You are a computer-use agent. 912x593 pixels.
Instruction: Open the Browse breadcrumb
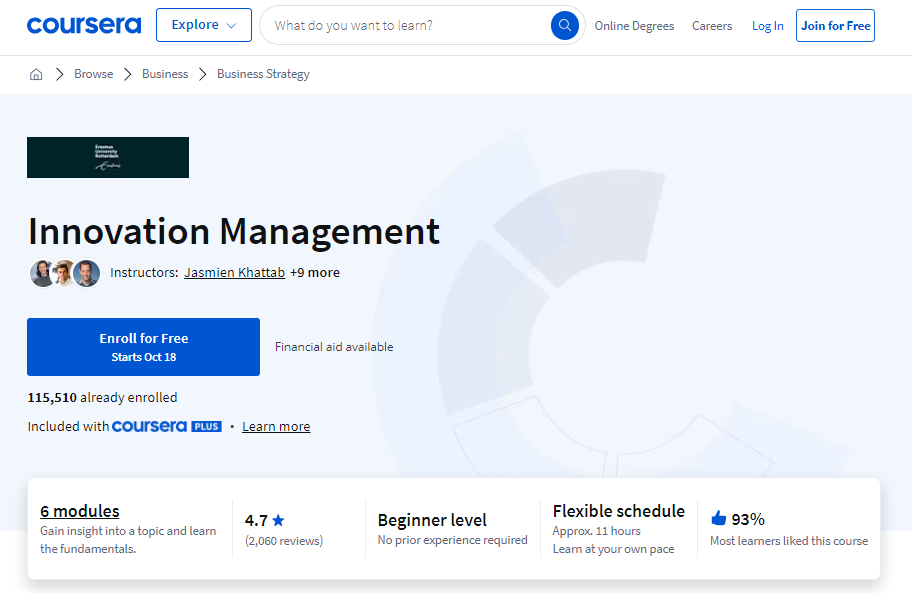tap(94, 74)
